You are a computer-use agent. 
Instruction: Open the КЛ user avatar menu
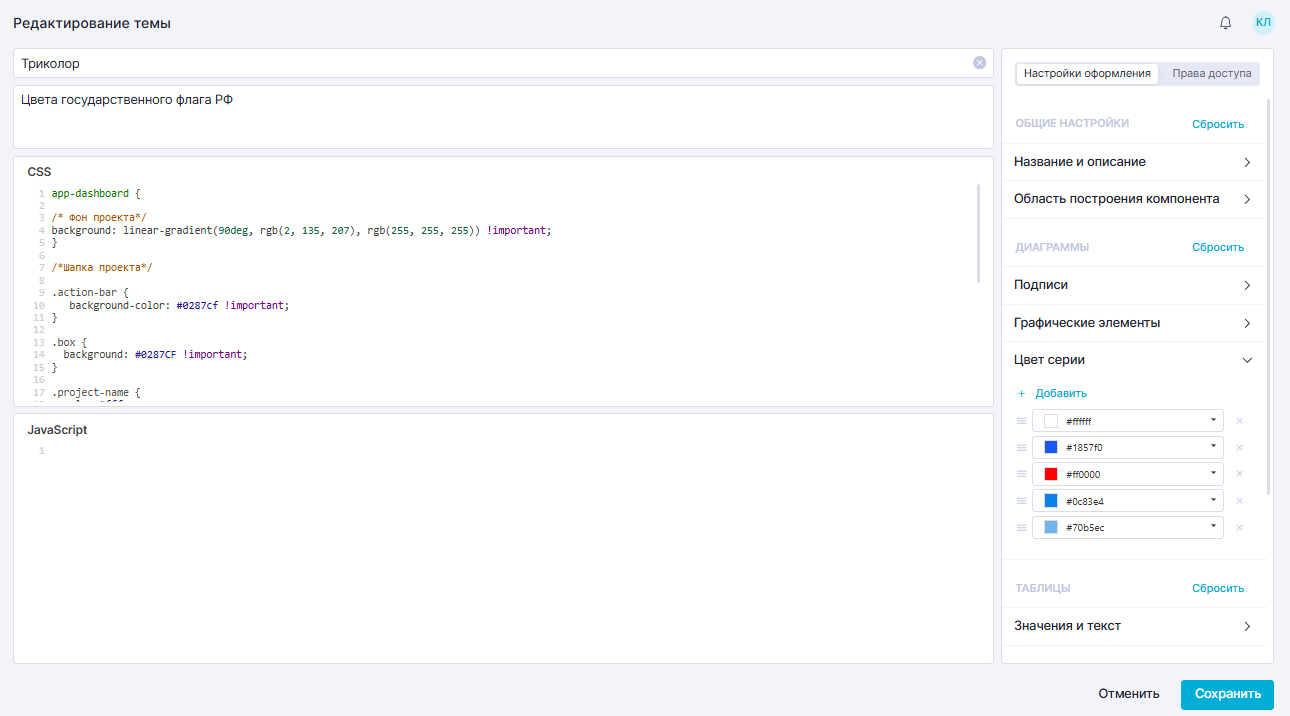click(x=1264, y=23)
